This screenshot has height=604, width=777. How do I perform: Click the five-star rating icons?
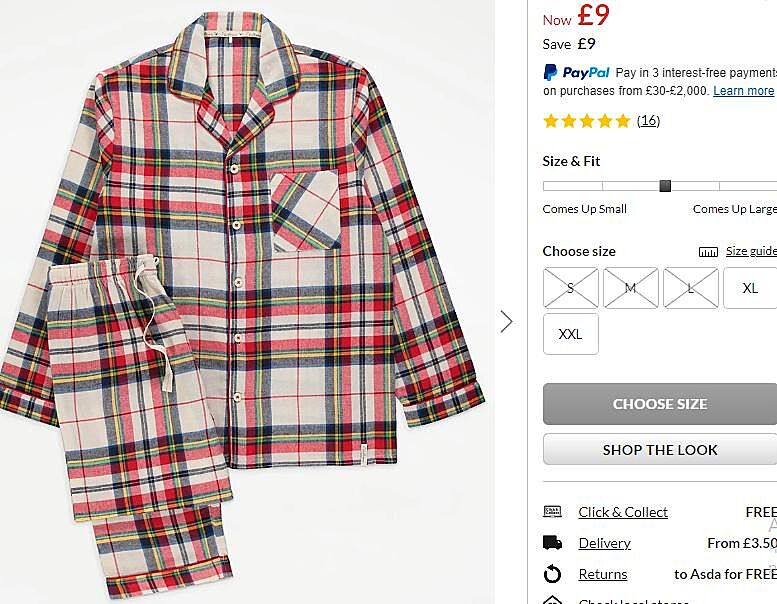coord(587,121)
